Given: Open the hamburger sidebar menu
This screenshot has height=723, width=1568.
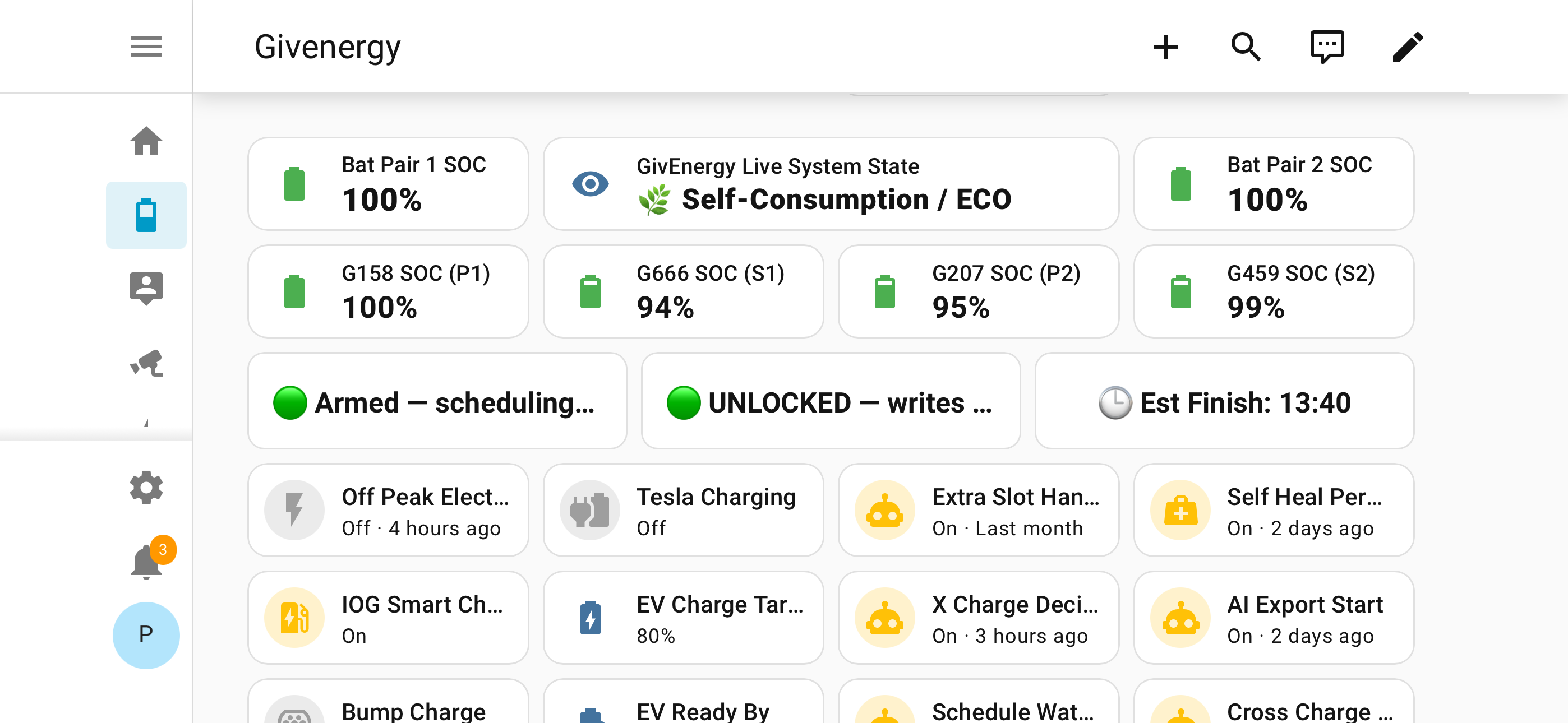Looking at the screenshot, I should tap(146, 47).
